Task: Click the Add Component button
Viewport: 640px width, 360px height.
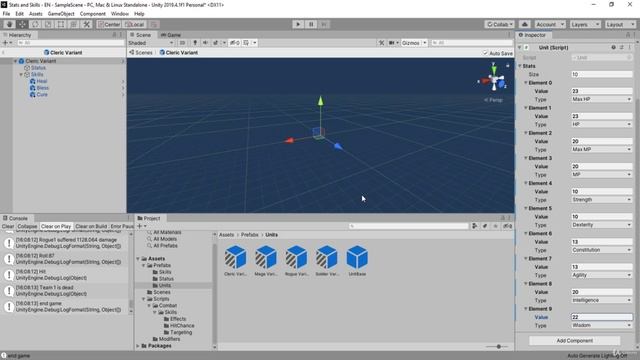Action: pos(574,340)
